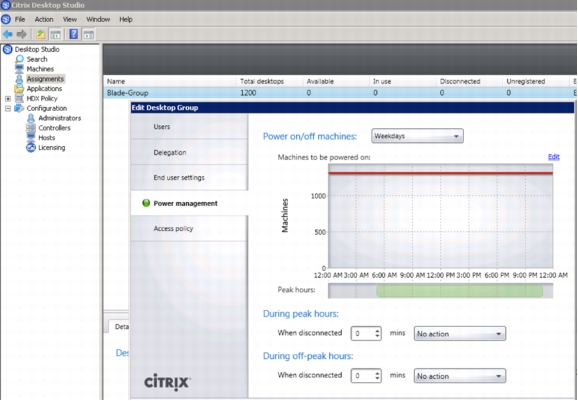Click the blue Help toolbar icon

coord(74,34)
